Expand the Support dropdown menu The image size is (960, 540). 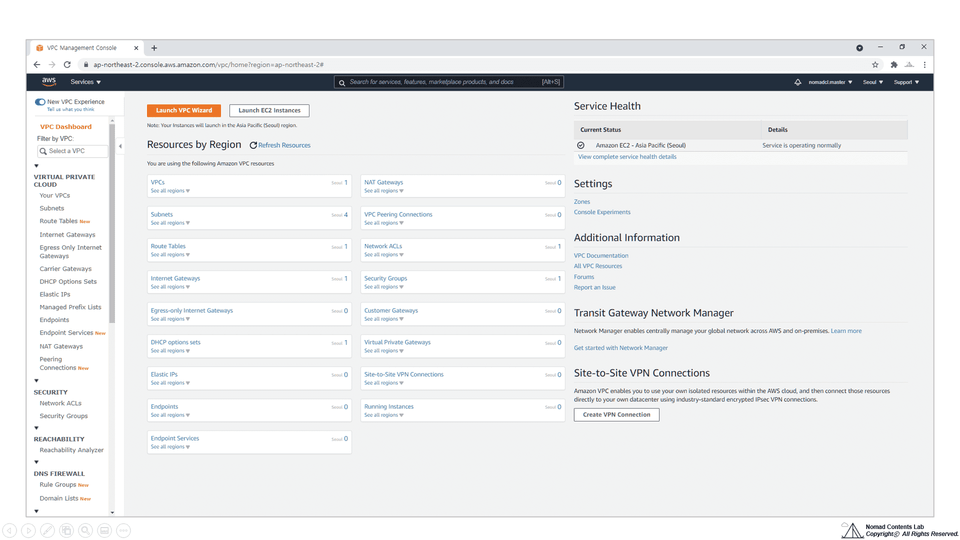[906, 82]
